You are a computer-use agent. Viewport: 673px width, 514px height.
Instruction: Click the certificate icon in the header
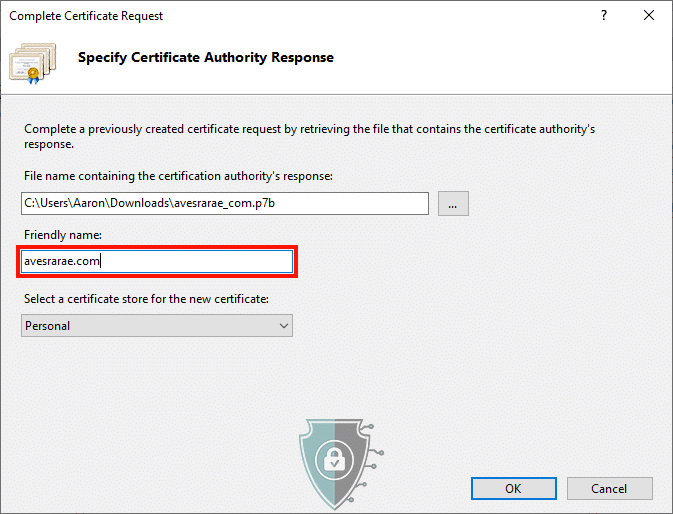(36, 60)
